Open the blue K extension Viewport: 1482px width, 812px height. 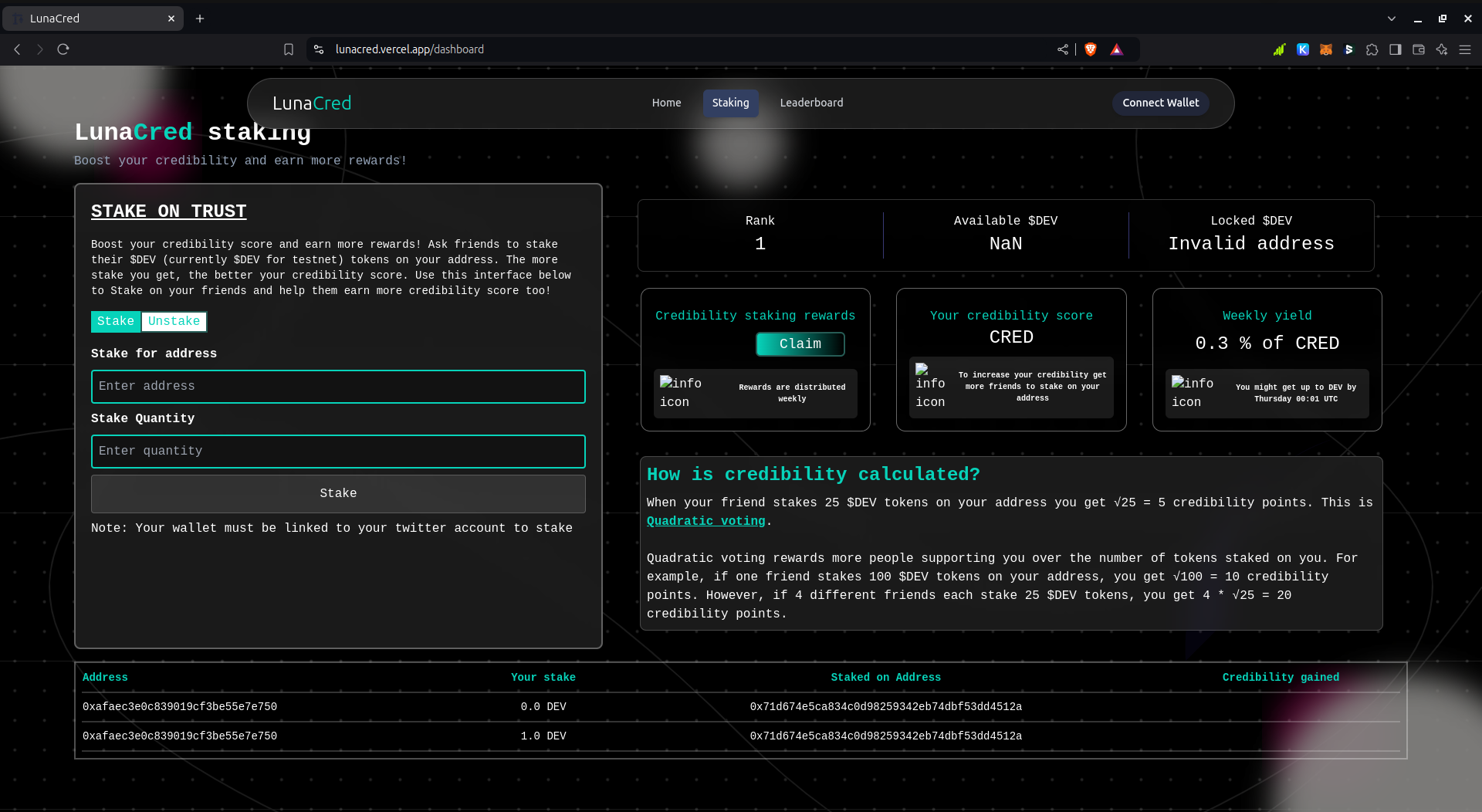click(1303, 49)
